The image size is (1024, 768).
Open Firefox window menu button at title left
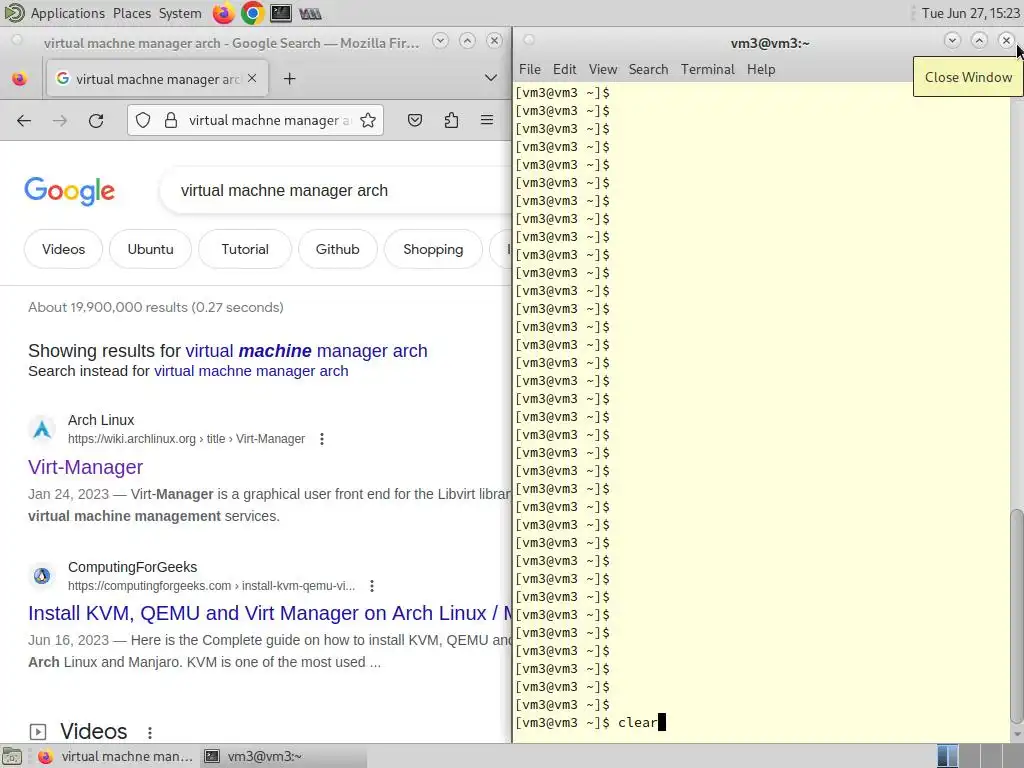[17, 40]
